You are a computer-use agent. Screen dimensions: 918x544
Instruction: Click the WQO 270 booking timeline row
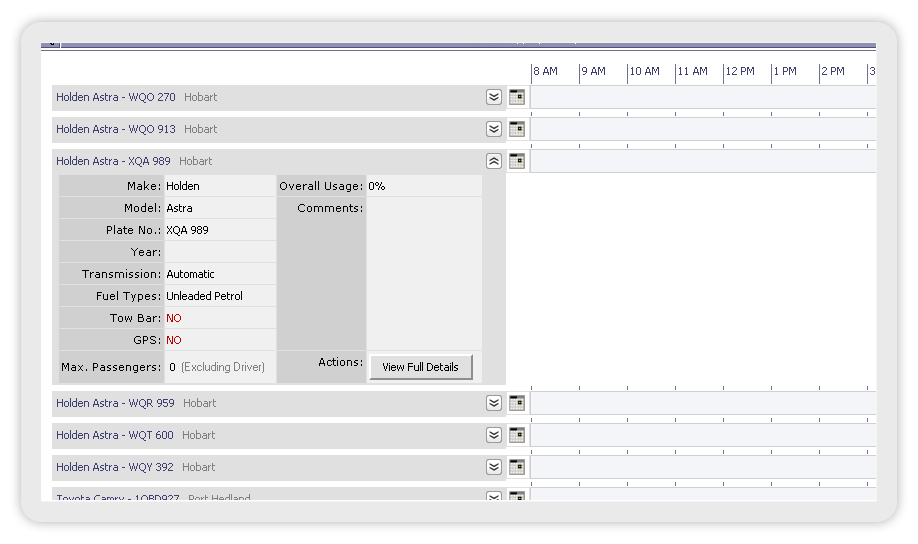[703, 97]
